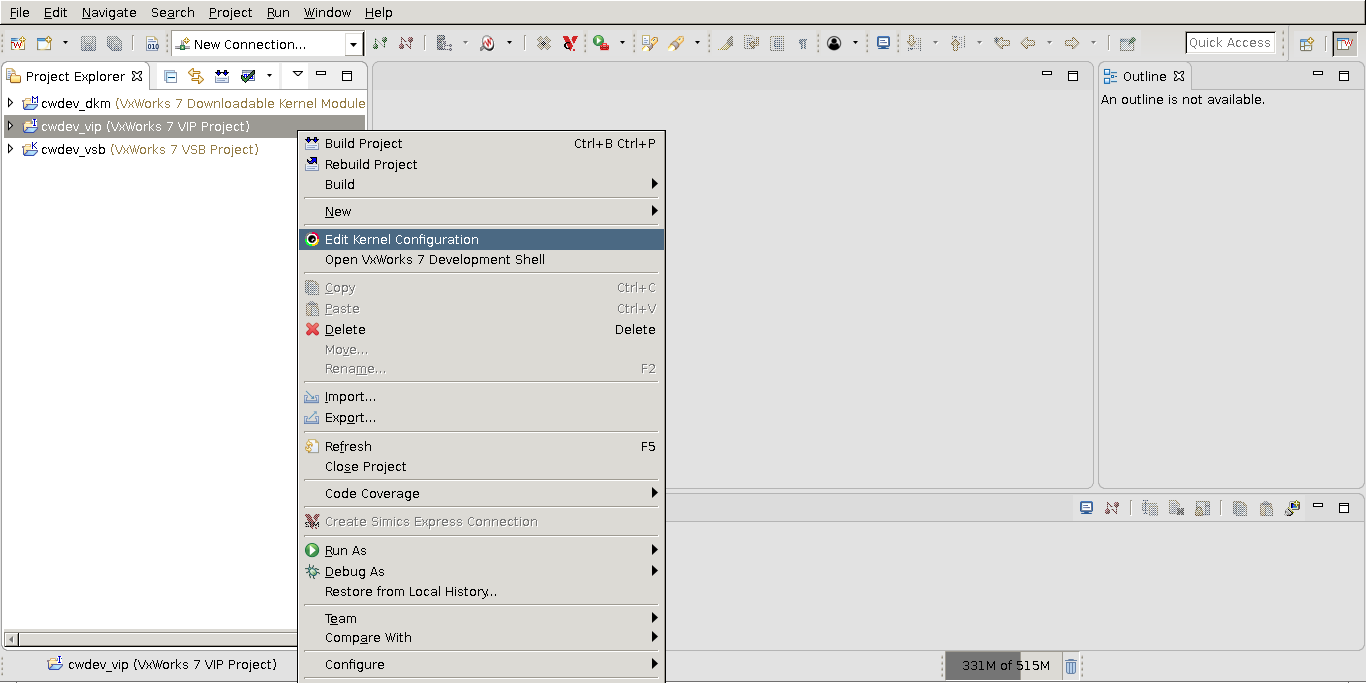Click the red W search icon
1366x683 pixels.
pyautogui.click(x=488, y=43)
